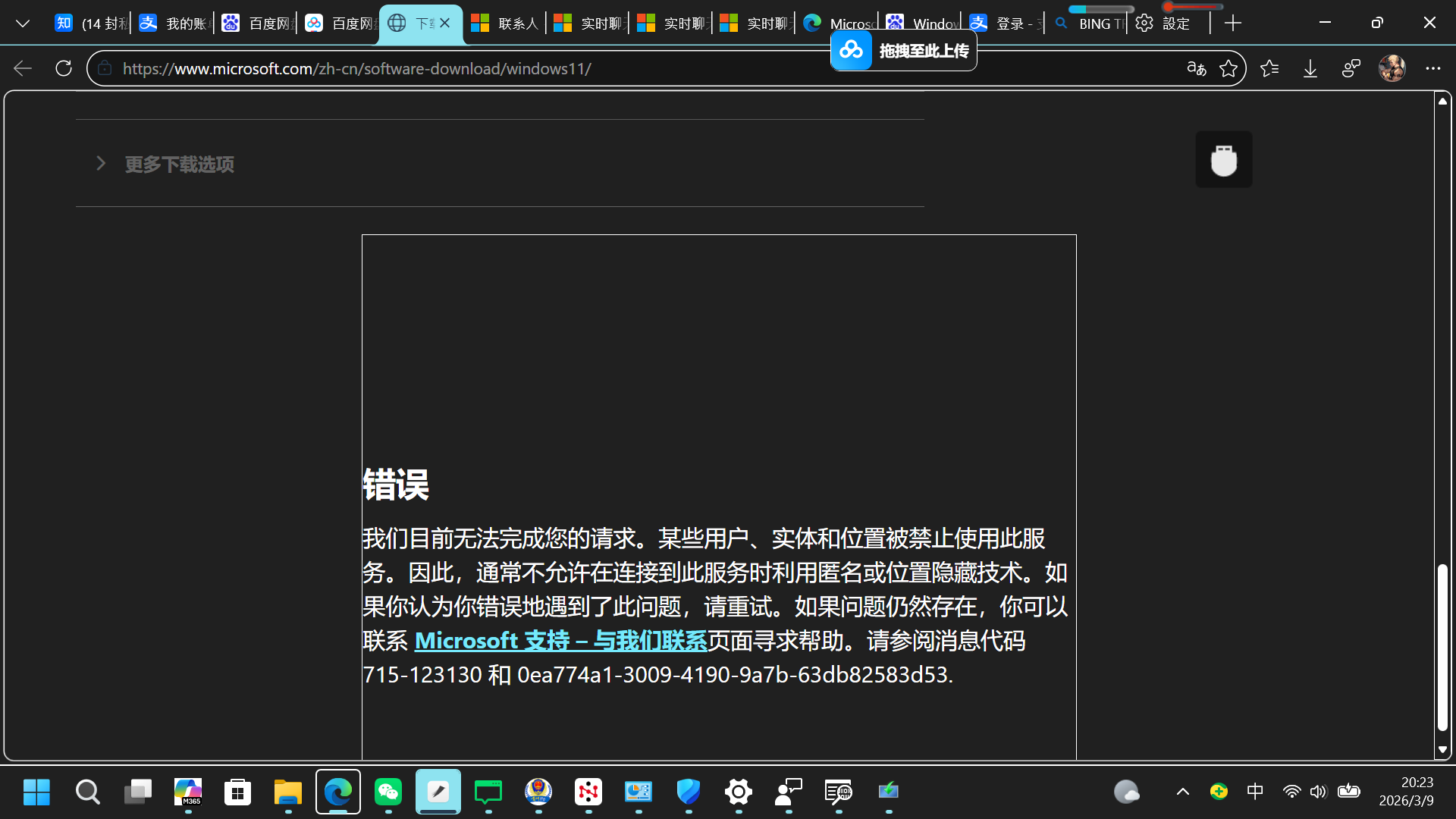Click the scrollbar down arrow
Viewport: 1456px width, 819px height.
click(x=1442, y=750)
